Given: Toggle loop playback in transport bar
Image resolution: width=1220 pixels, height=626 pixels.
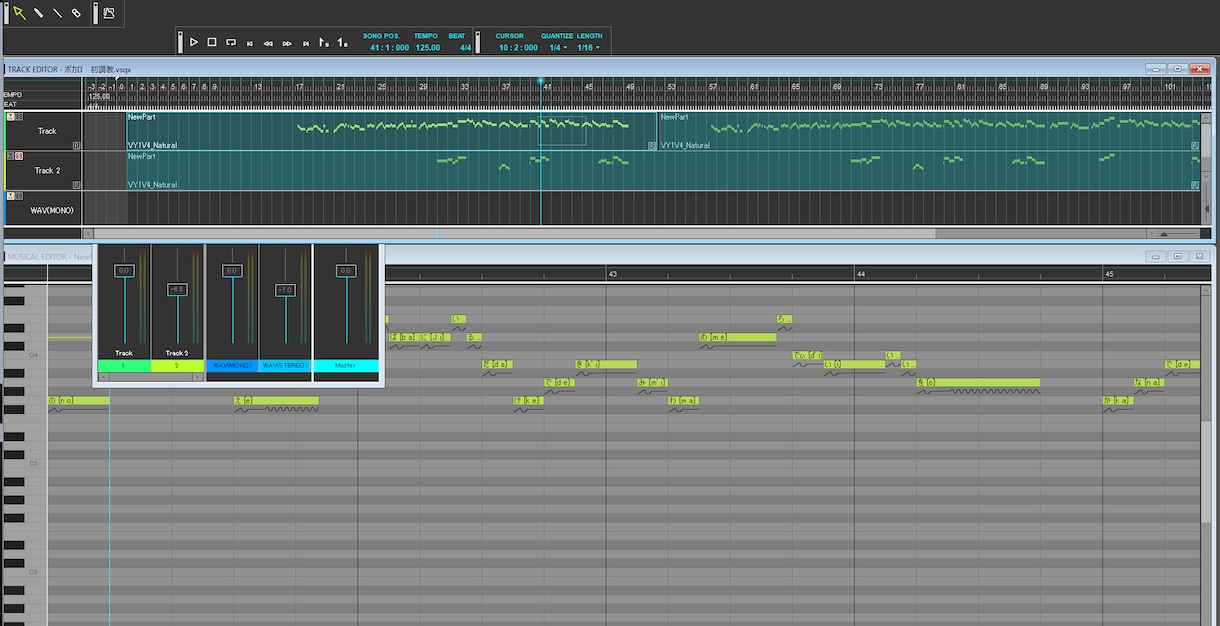Looking at the screenshot, I should click(x=231, y=42).
